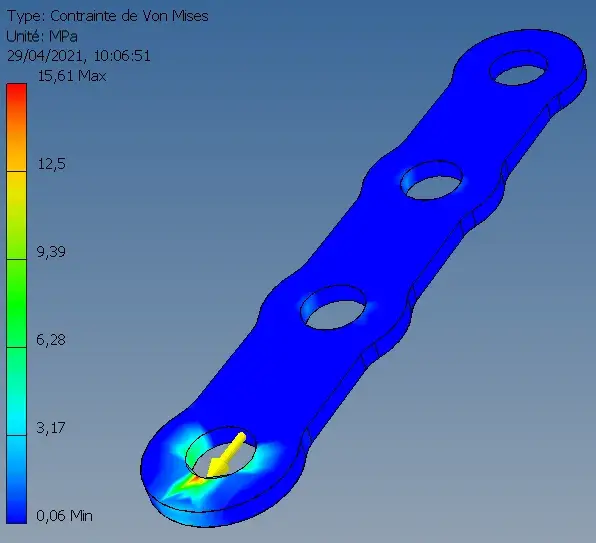Select the '0,06 Min' legend value
Viewport: 596px width, 543px height.
(x=64, y=516)
